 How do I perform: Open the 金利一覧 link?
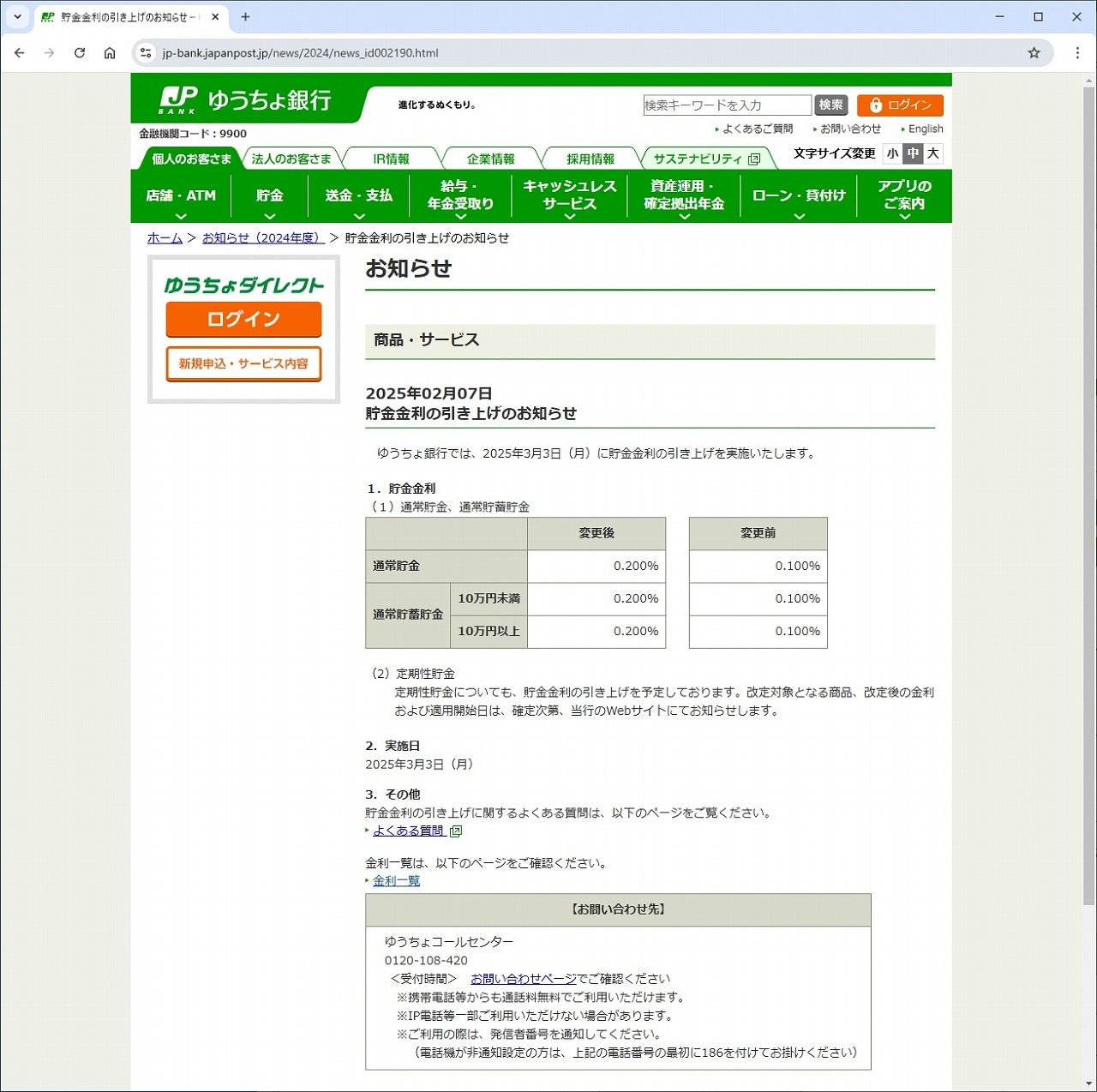(x=396, y=880)
